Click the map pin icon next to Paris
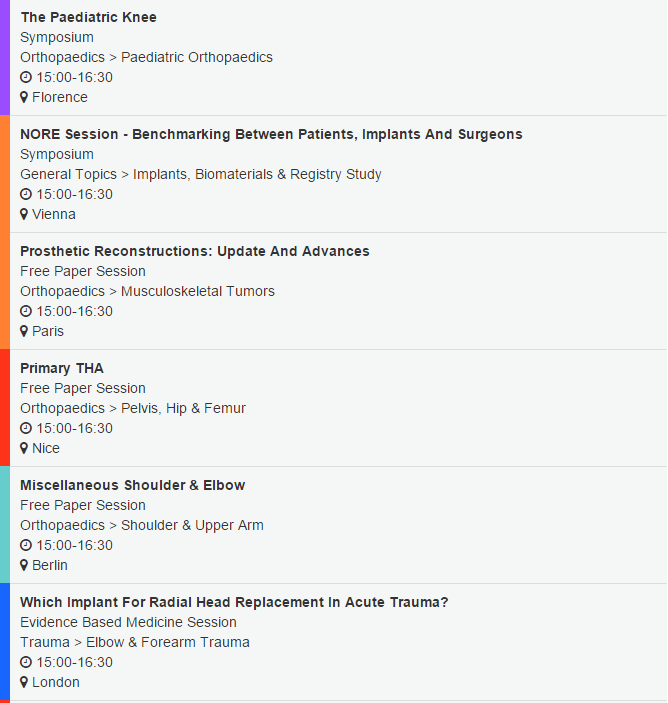The width and height of the screenshot is (668, 703). click(24, 331)
